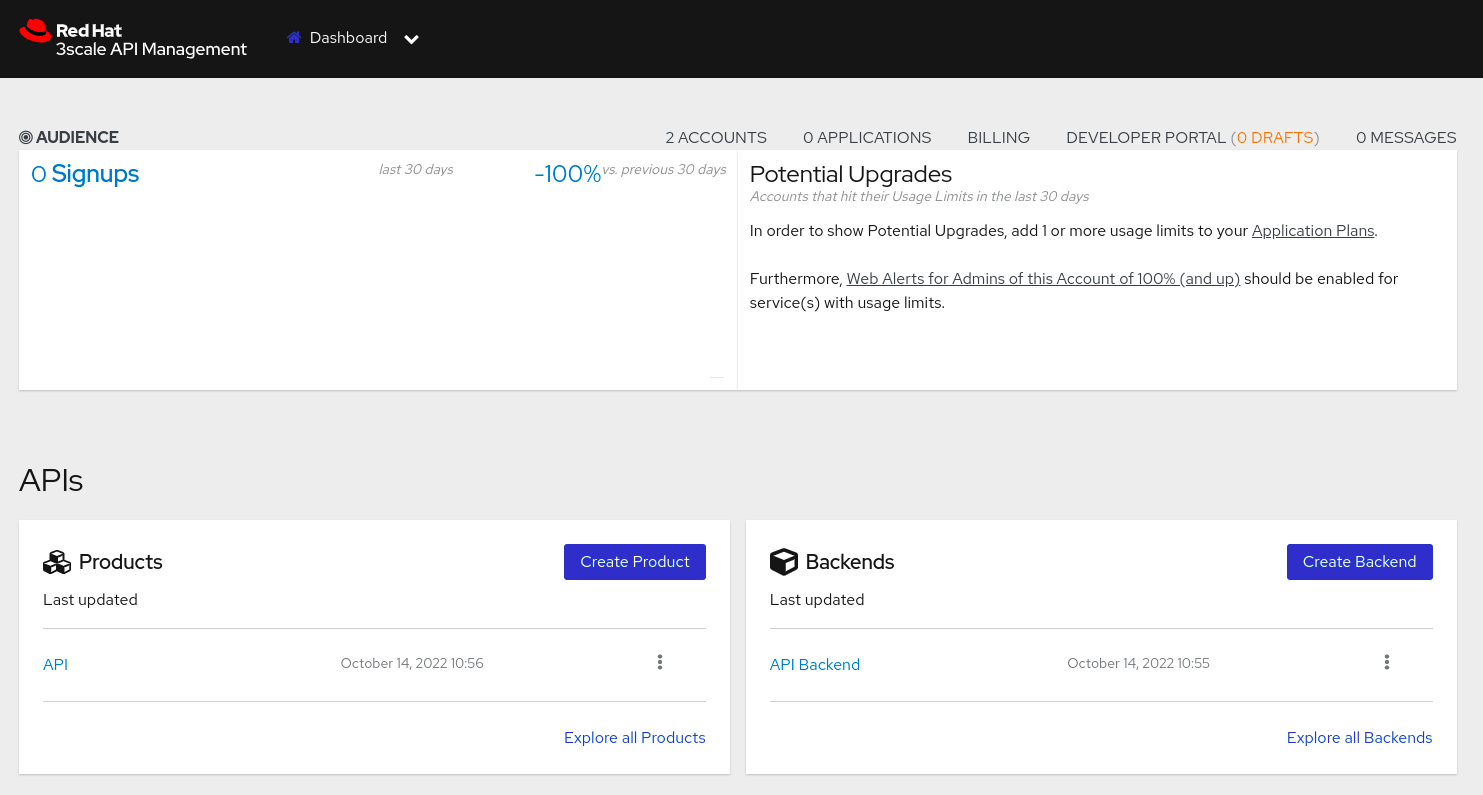This screenshot has height=795, width=1483.
Task: Click the Create Product button
Action: [x=635, y=562]
